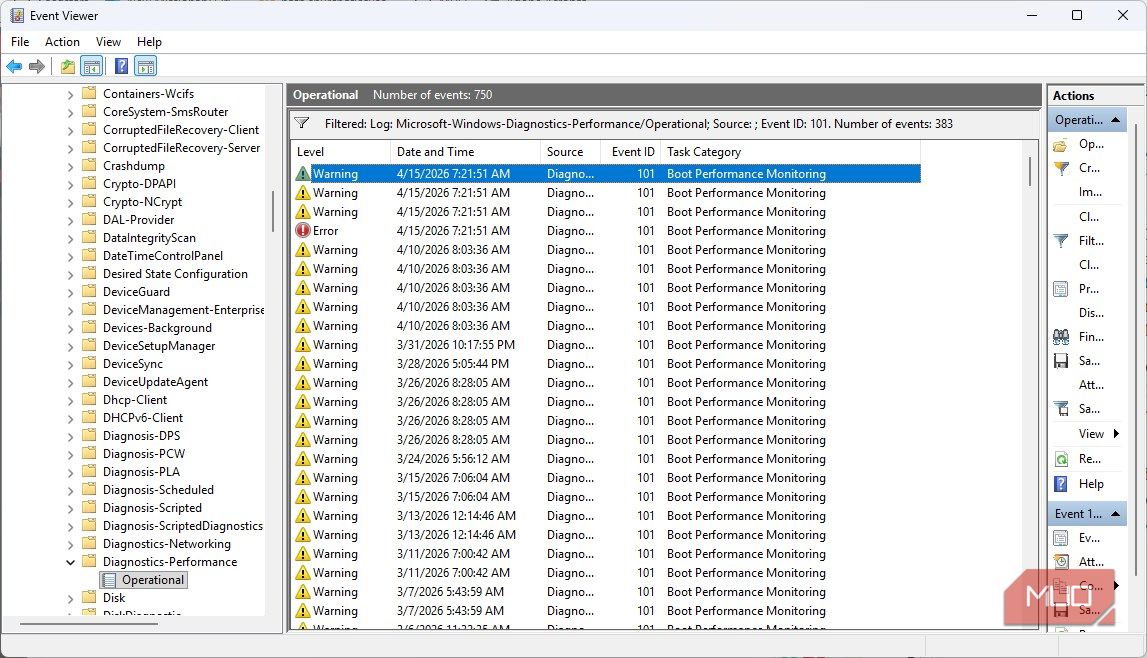Select the DHCPv6-Client tree item
This screenshot has height=658, width=1147.
pyautogui.click(x=143, y=418)
